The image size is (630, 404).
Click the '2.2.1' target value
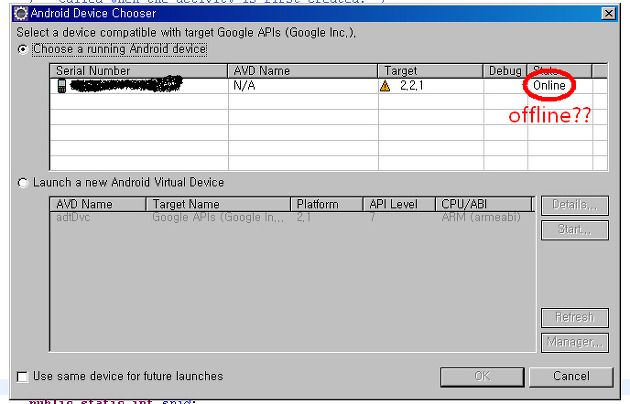click(411, 86)
